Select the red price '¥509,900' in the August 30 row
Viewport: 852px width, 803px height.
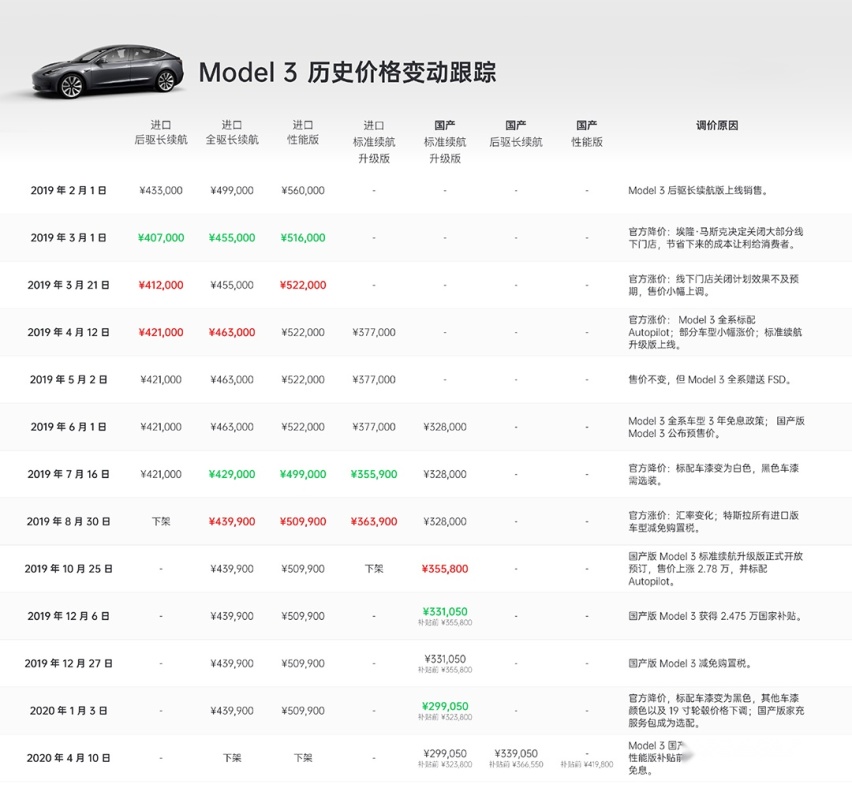pyautogui.click(x=303, y=522)
